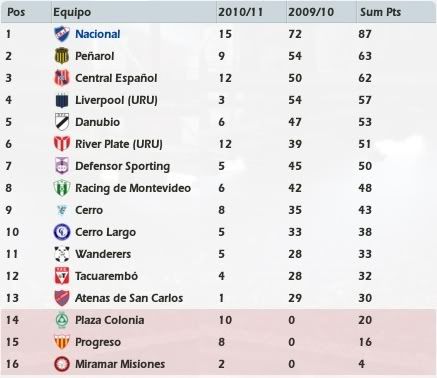Select the Miramar Misiones round badge
This screenshot has width=437, height=378.
(62, 364)
